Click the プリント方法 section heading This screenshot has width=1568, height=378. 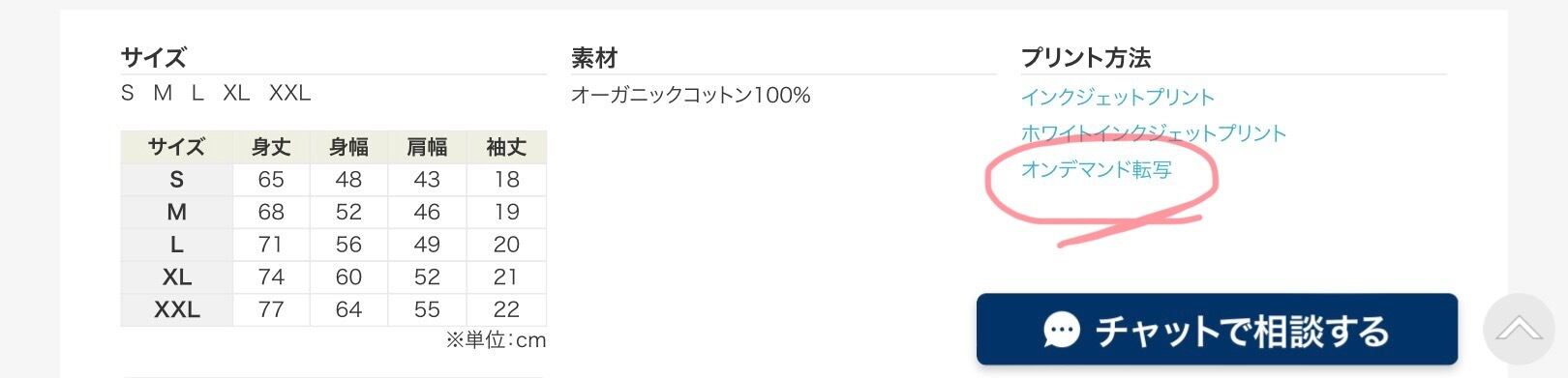point(1086,58)
